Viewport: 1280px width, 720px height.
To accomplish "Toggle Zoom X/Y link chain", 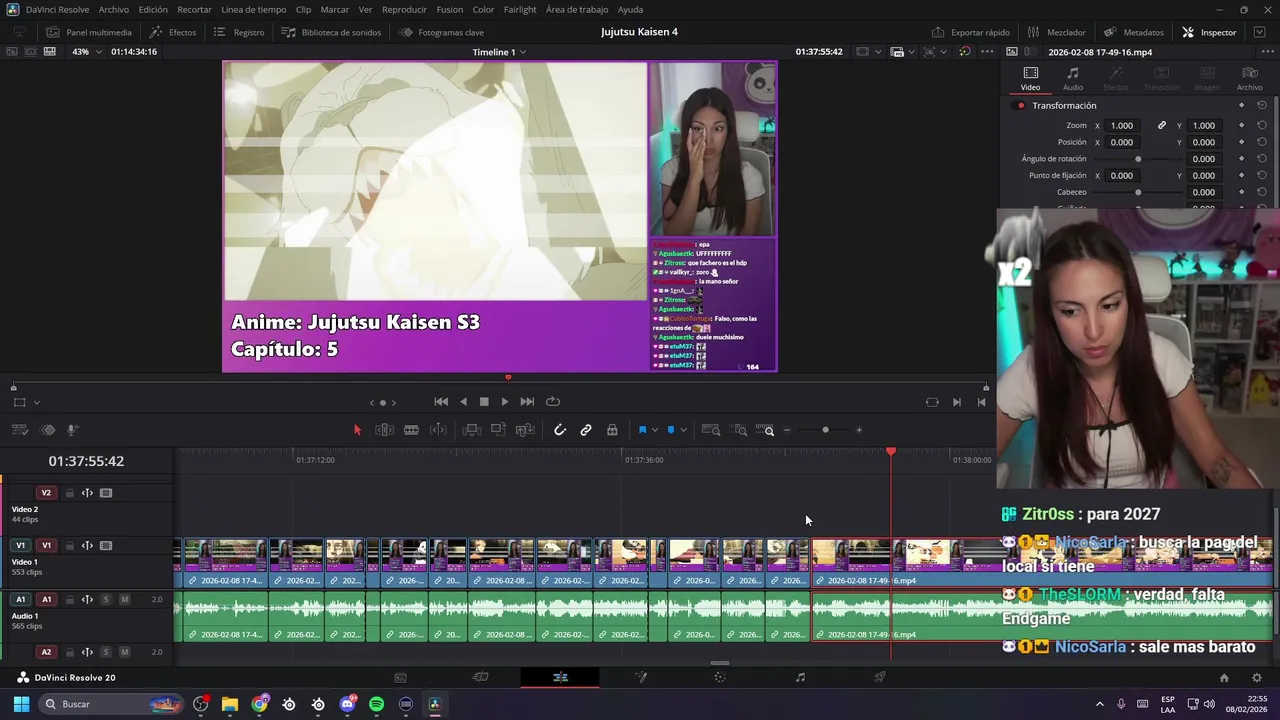I will pyautogui.click(x=1162, y=125).
